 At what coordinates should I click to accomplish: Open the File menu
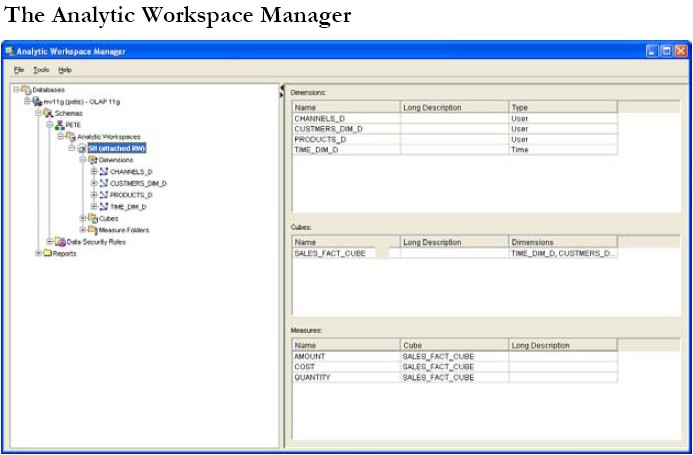pyautogui.click(x=19, y=70)
